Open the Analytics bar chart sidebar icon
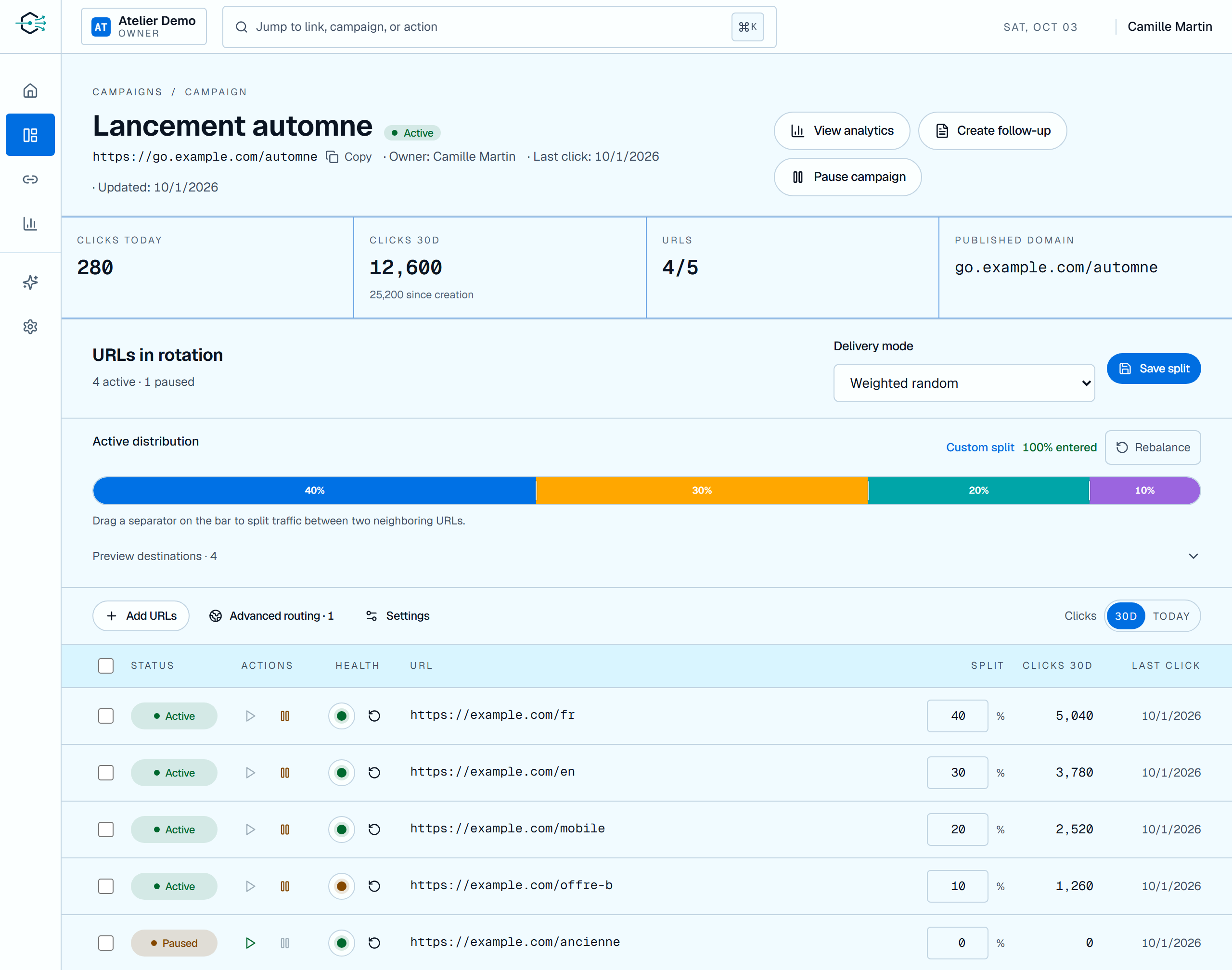 pos(30,224)
